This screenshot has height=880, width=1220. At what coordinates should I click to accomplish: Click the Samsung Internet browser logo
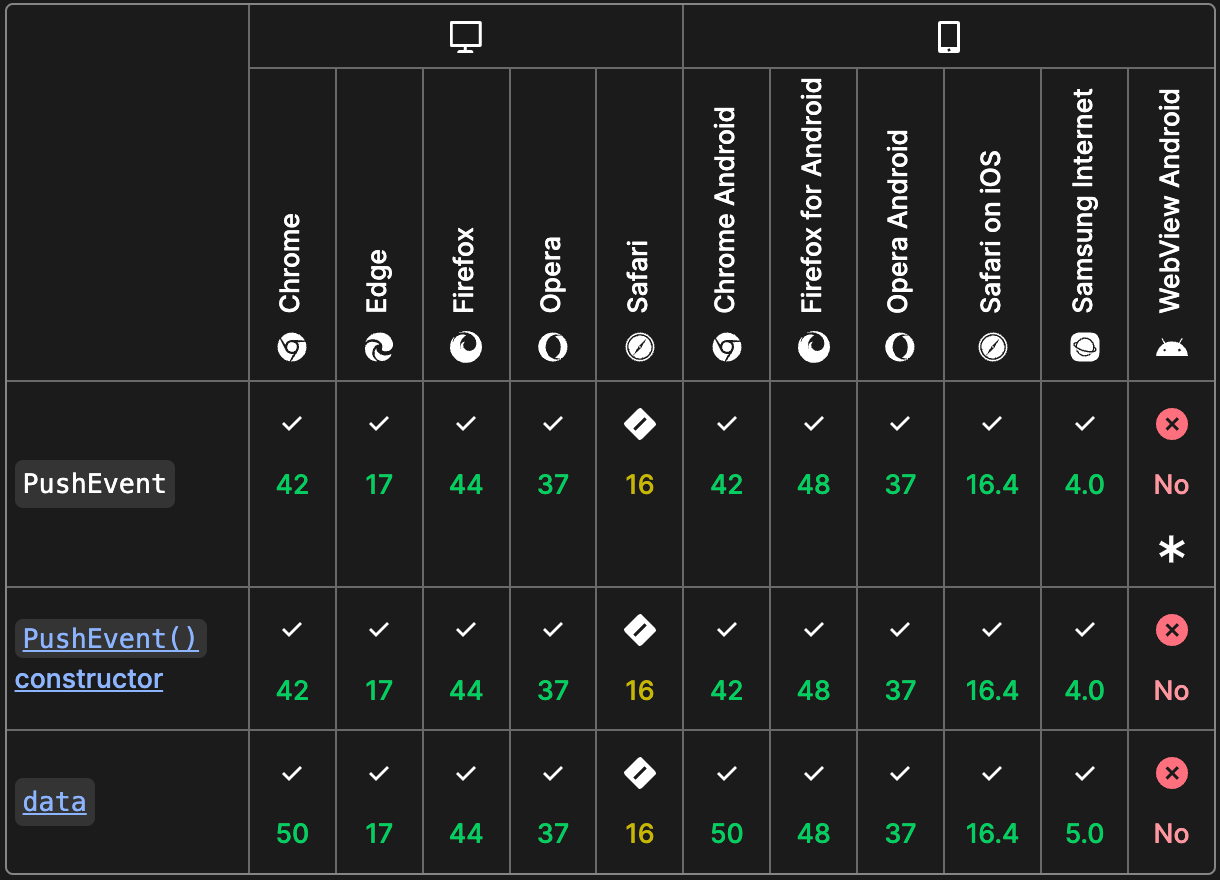1085,347
